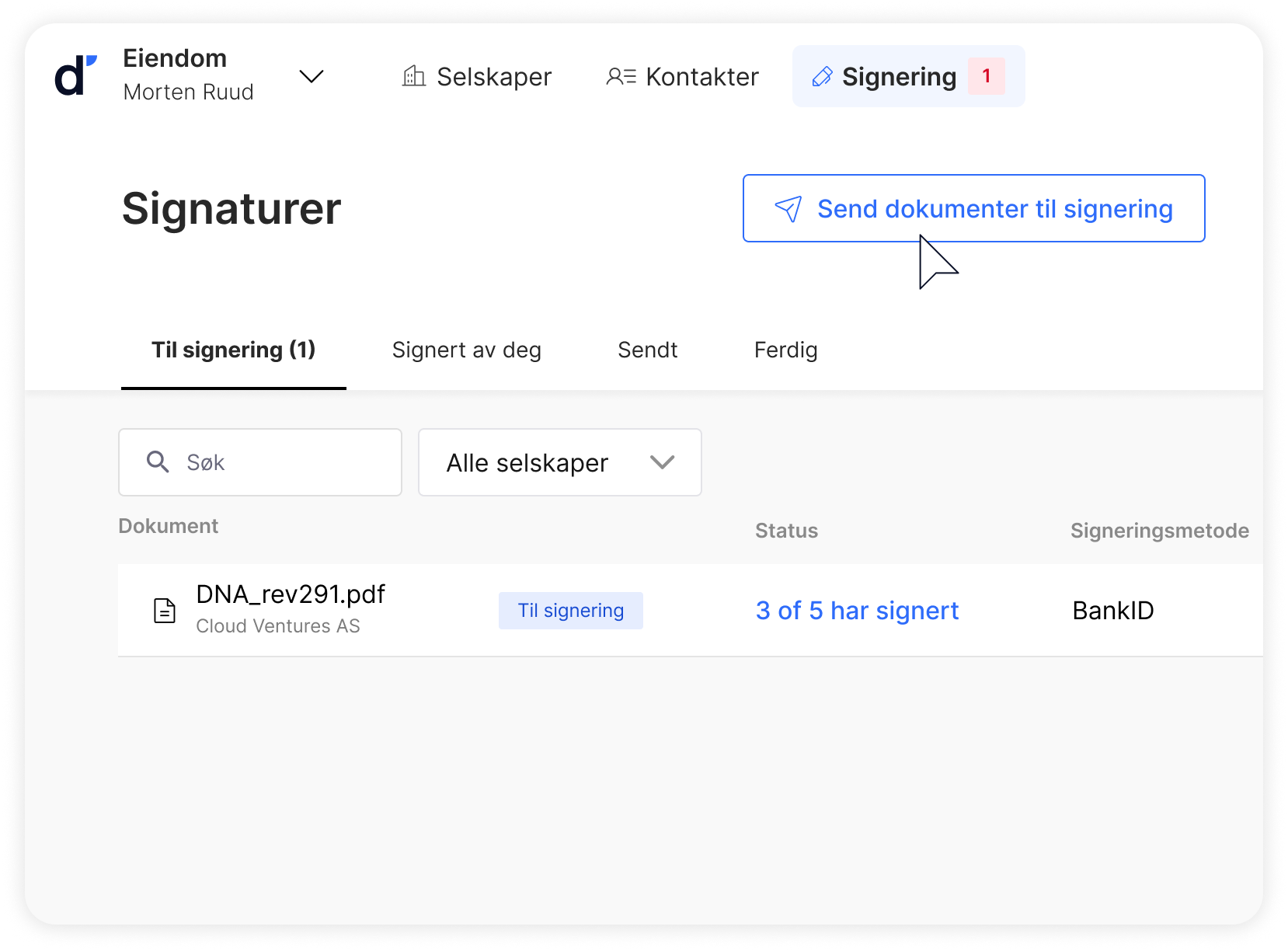The width and height of the screenshot is (1288, 951).
Task: Click the Kontakter person-list icon
Action: click(621, 76)
